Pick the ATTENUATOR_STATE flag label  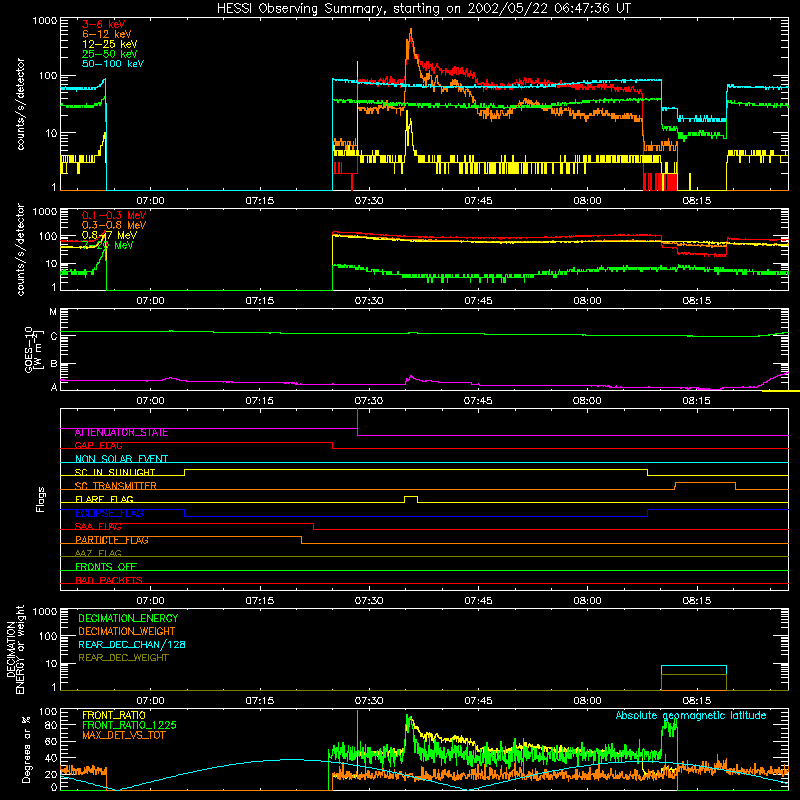click(121, 433)
